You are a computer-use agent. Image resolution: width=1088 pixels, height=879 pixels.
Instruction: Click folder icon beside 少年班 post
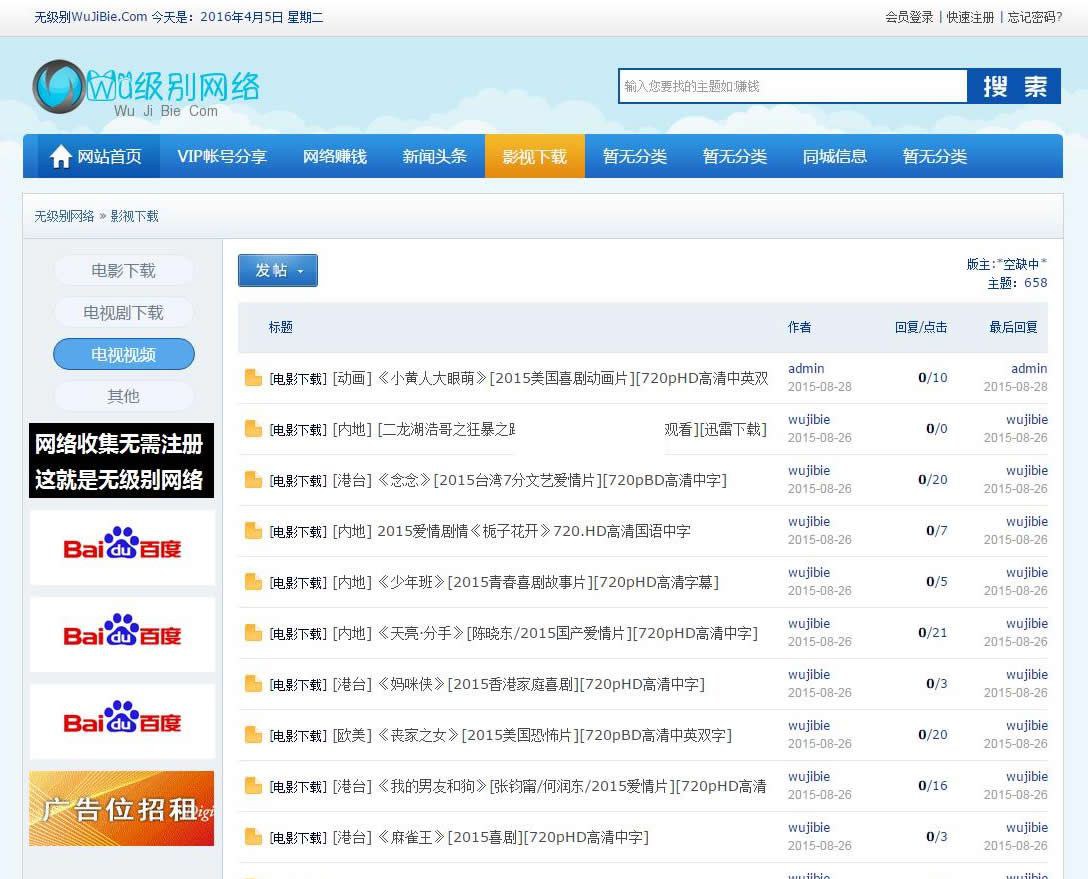tap(253, 581)
